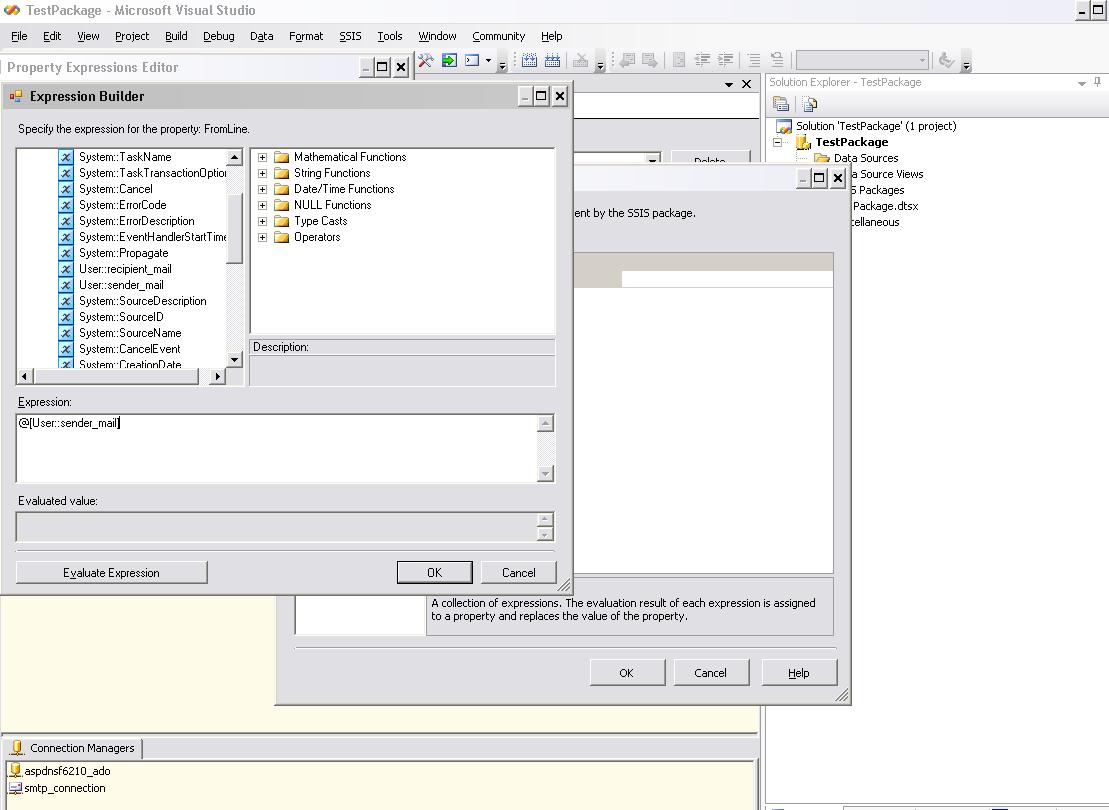Click the variables list horizontal scrollbar
This screenshot has height=810, width=1109.
[120, 376]
